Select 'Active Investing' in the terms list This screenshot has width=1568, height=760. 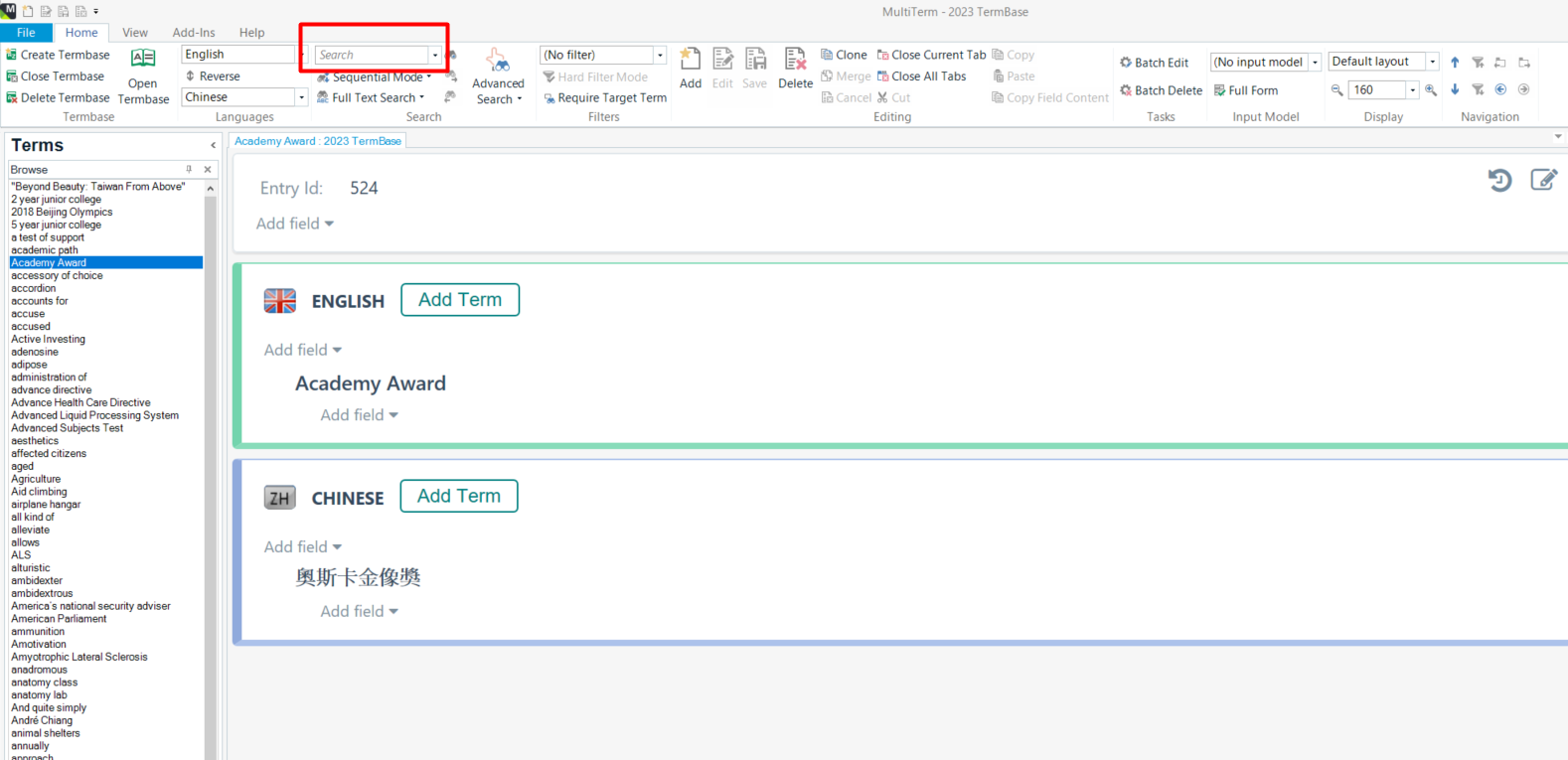(x=48, y=339)
